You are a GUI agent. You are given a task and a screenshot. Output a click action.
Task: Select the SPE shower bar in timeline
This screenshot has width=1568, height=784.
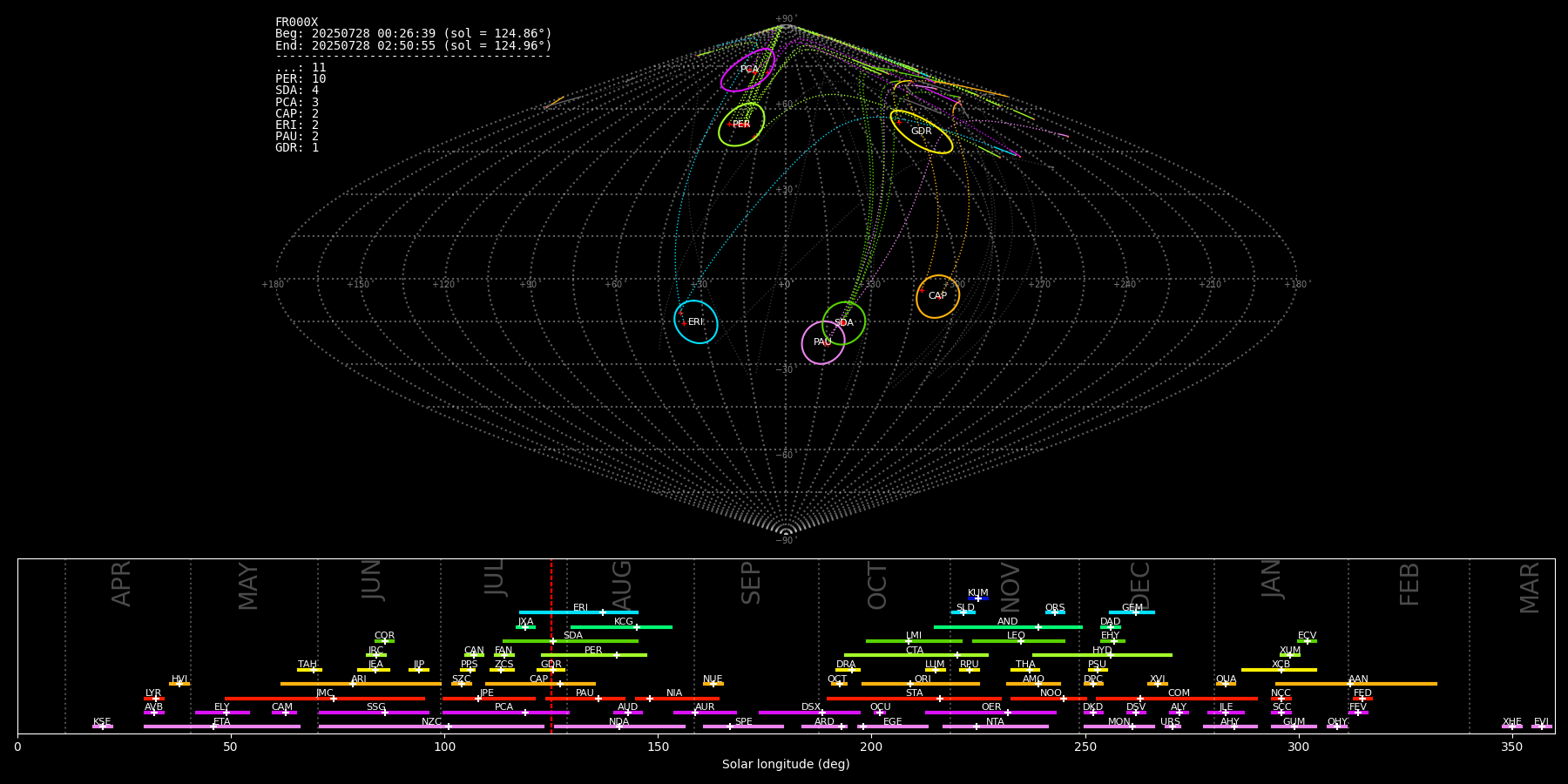pos(743,727)
